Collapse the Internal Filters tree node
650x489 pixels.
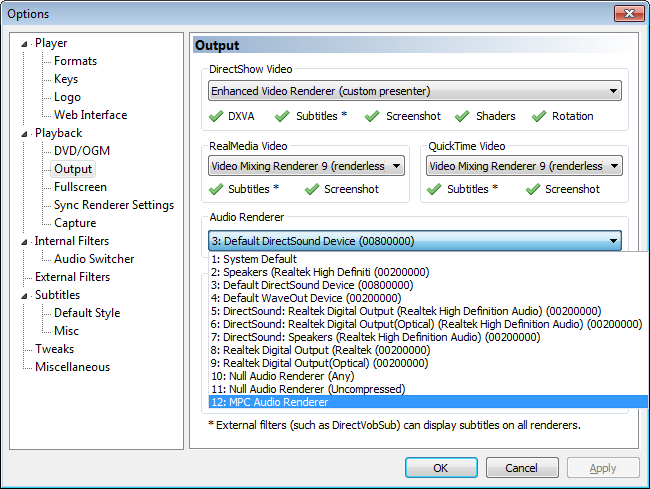pyautogui.click(x=24, y=242)
